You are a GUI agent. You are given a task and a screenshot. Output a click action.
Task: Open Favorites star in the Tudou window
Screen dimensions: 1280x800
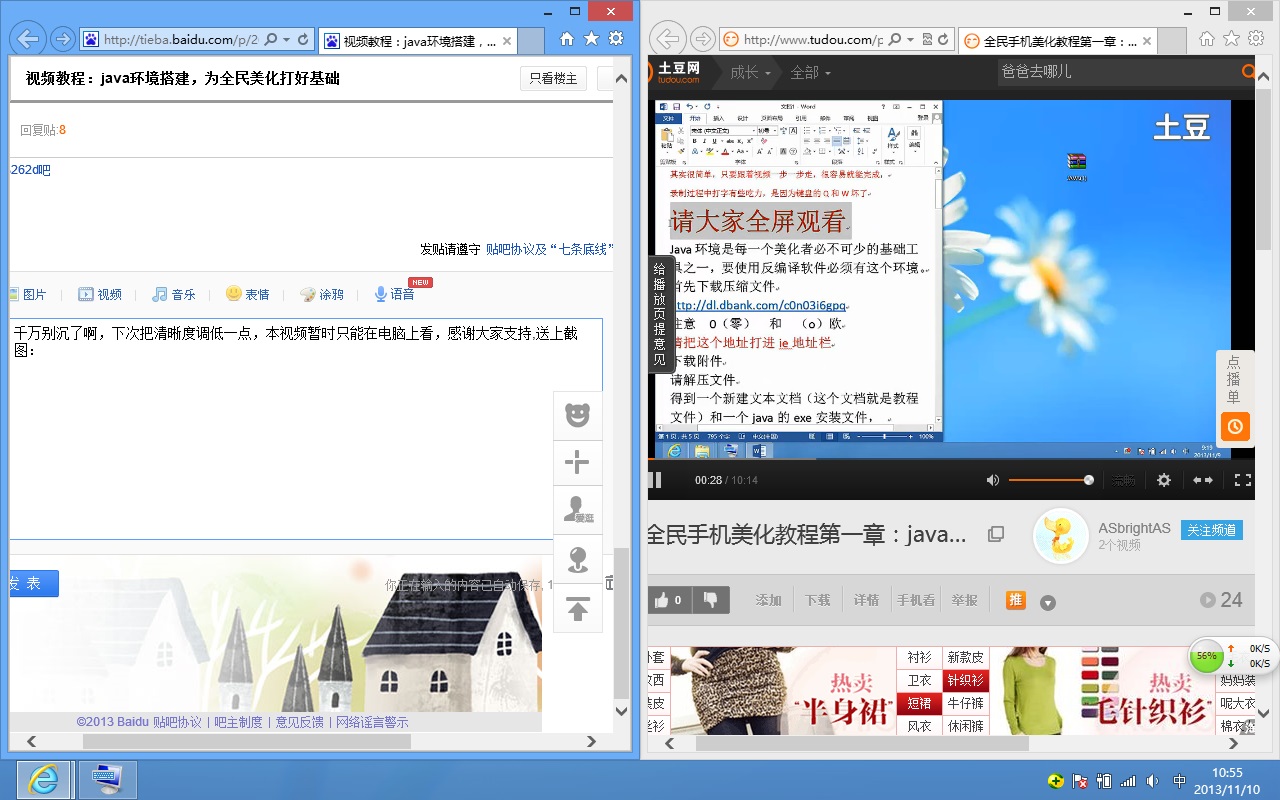click(1232, 39)
